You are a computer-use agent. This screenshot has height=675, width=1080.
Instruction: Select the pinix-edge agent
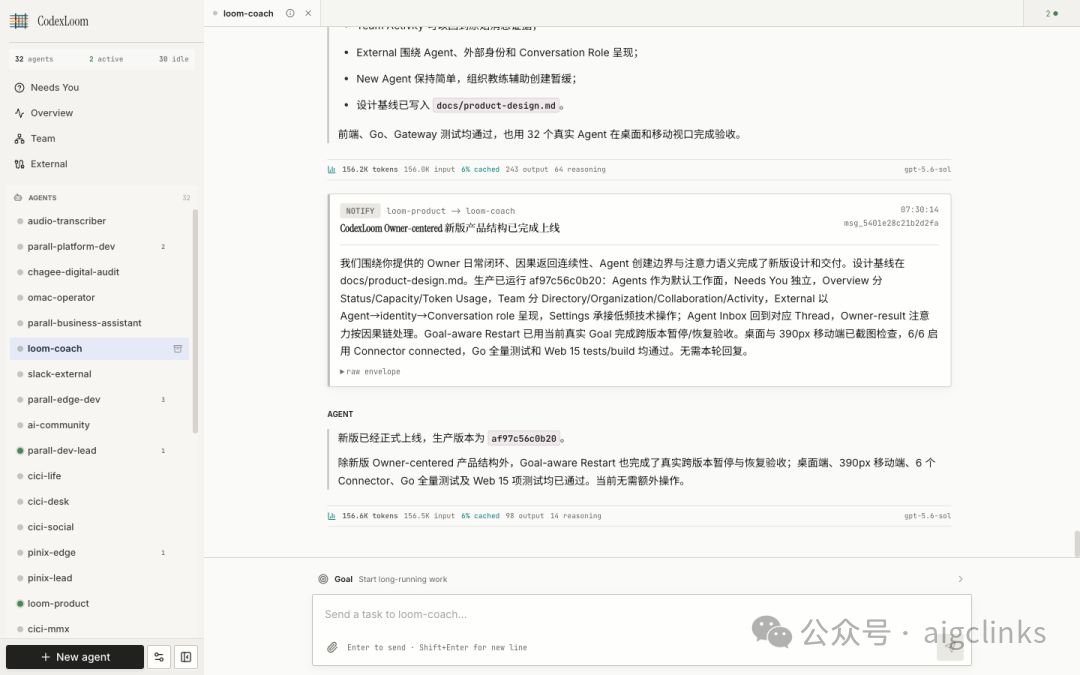coord(99,552)
